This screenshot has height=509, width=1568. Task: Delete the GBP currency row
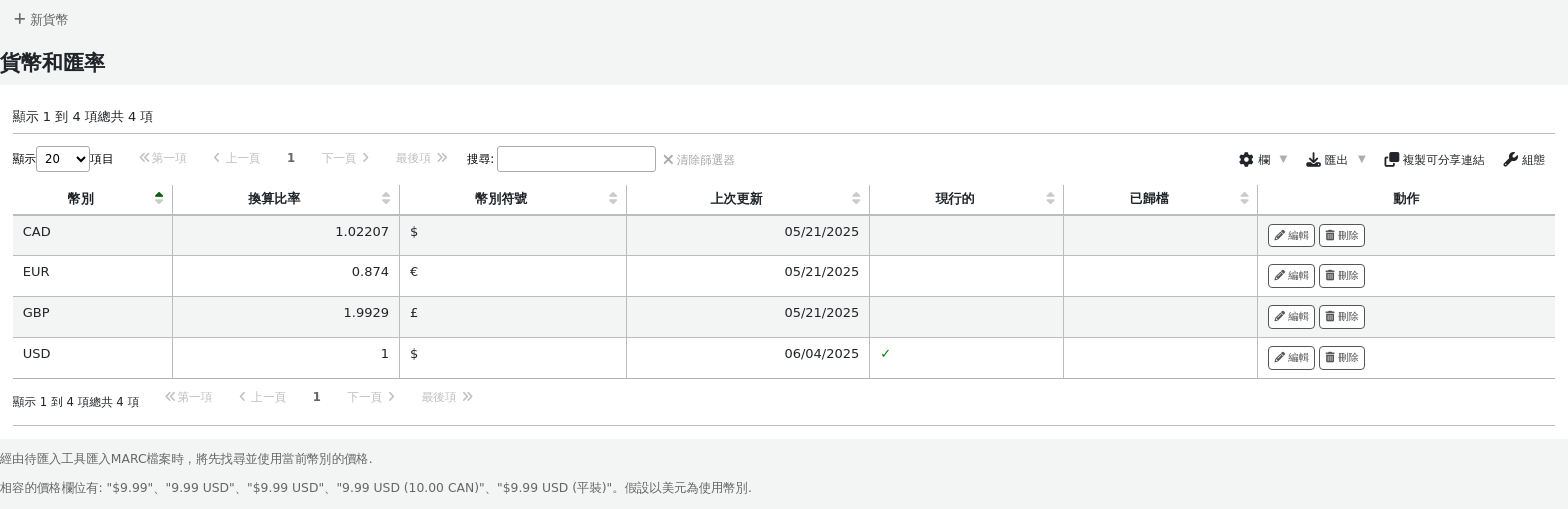[x=1341, y=316]
